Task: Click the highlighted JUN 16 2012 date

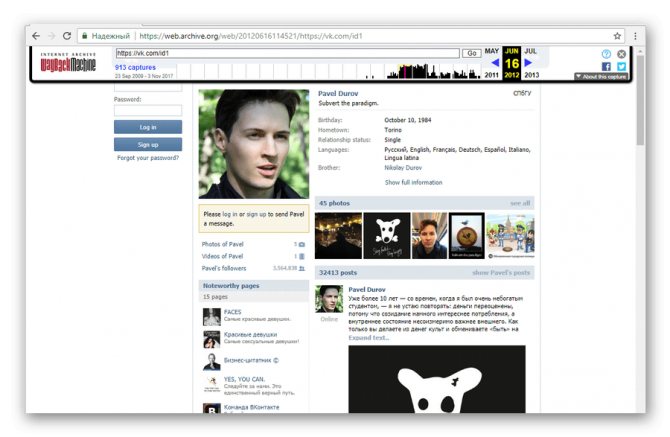Action: (x=511, y=63)
